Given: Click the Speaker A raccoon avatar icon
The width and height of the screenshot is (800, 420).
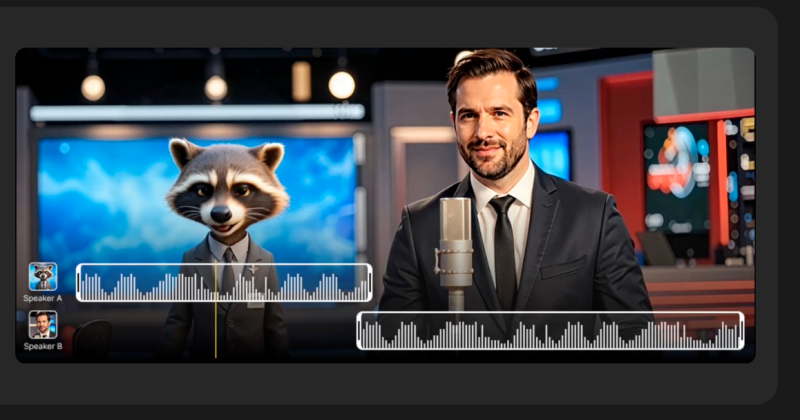Looking at the screenshot, I should pyautogui.click(x=43, y=276).
